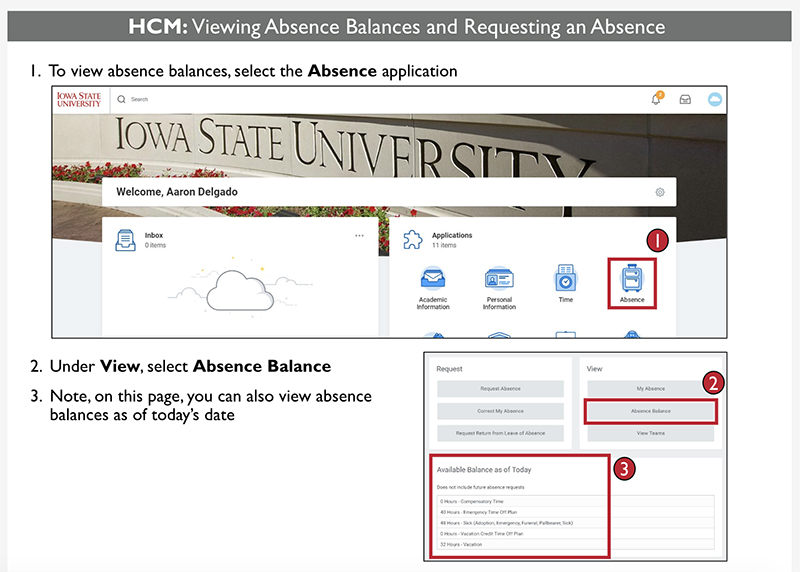Click the '0 items' inbox count
Image resolution: width=800 pixels, height=572 pixels.
155,245
